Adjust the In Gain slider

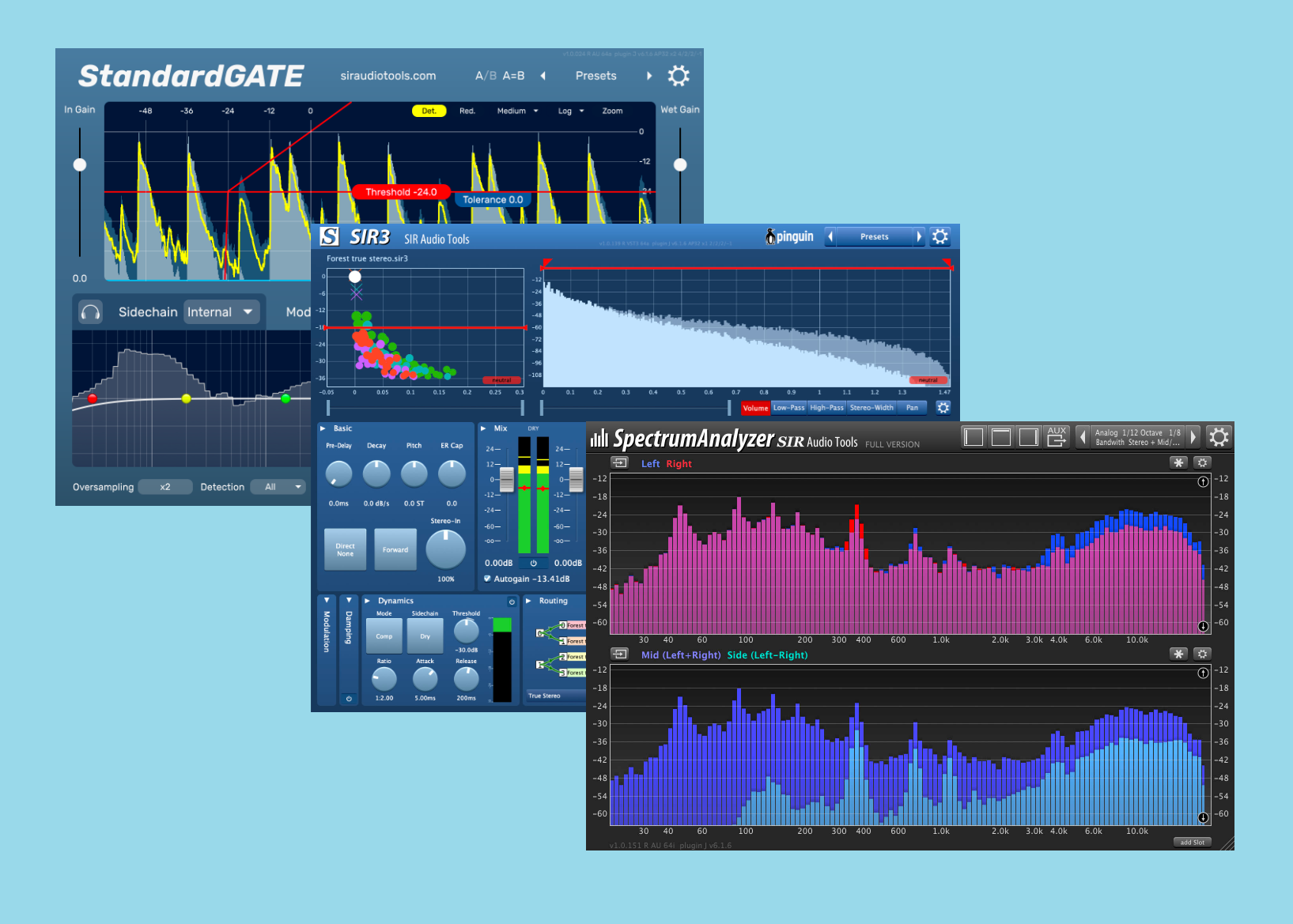pyautogui.click(x=79, y=164)
